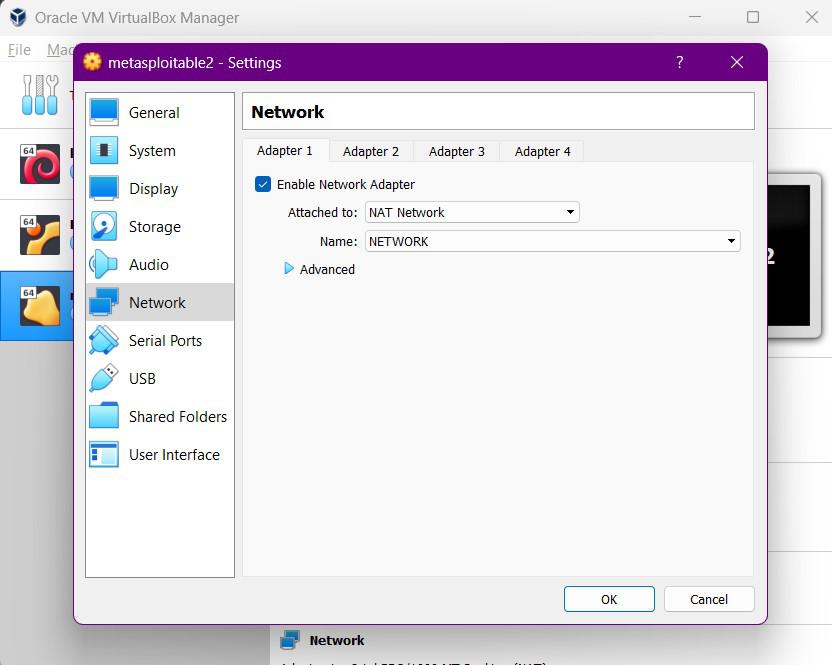
Task: Switch to the Adapter 3 tab
Action: (x=456, y=152)
